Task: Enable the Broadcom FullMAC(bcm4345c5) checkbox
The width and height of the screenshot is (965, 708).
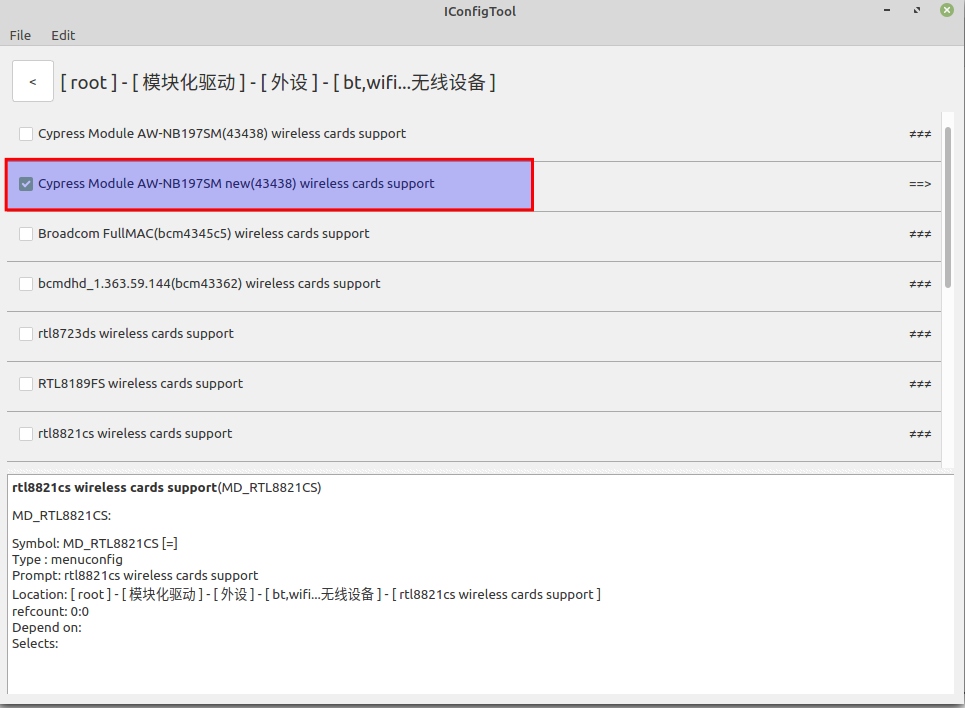Action: (x=26, y=234)
